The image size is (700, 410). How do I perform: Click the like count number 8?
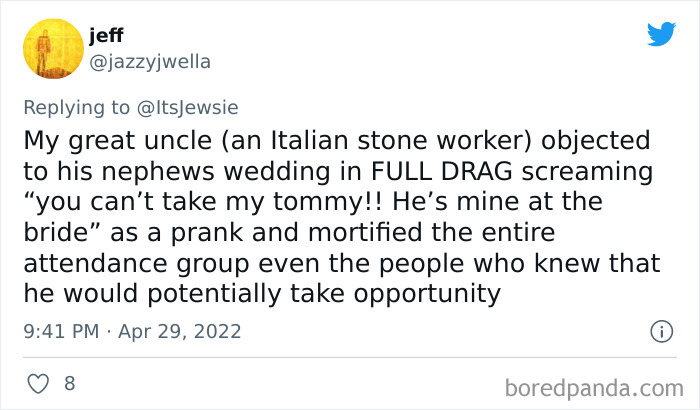click(x=70, y=383)
